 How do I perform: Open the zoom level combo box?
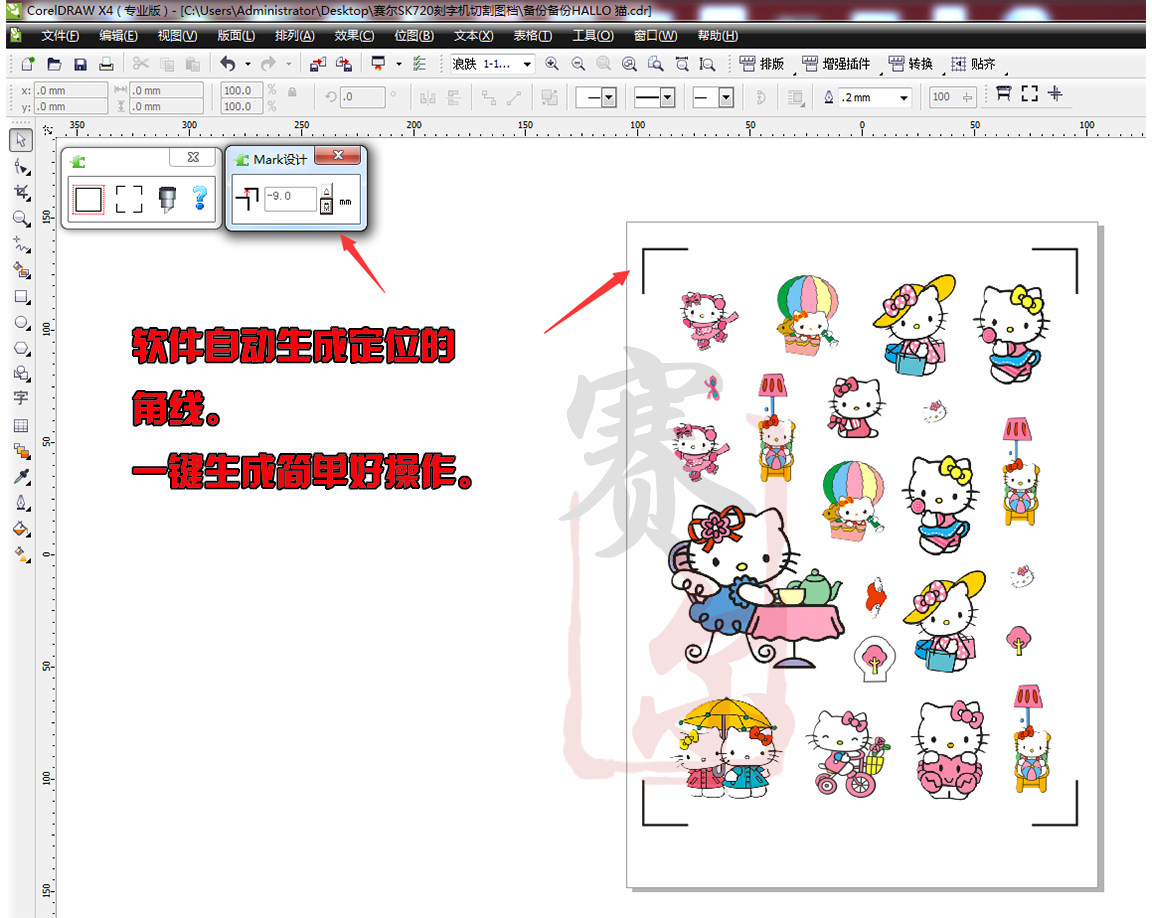point(492,64)
